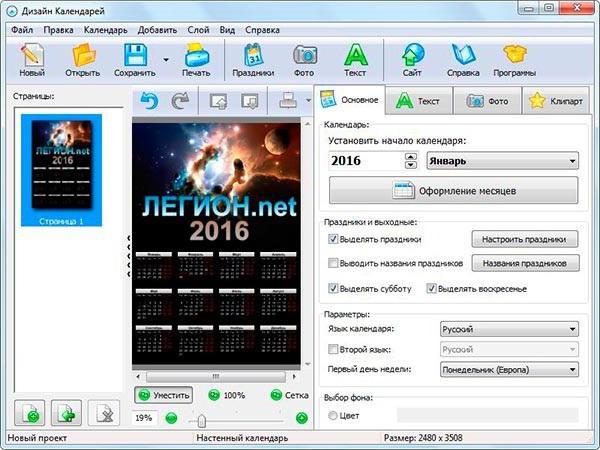The height and width of the screenshot is (450, 600).
Task: Open a project with Открыть folder icon
Action: point(83,60)
